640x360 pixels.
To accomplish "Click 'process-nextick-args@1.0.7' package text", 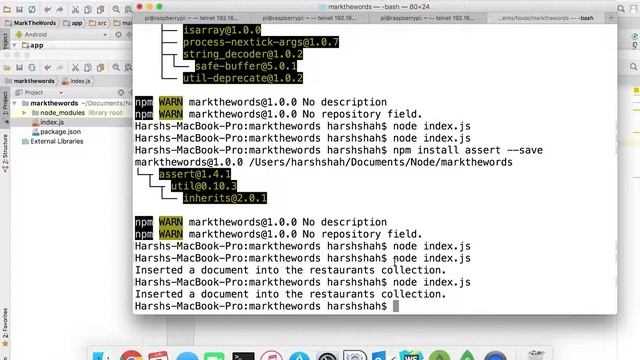I will click(261, 42).
